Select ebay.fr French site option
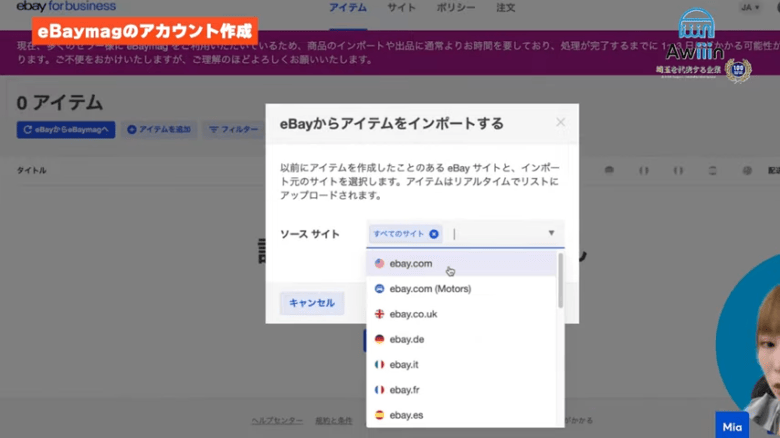The width and height of the screenshot is (780, 438). (404, 389)
